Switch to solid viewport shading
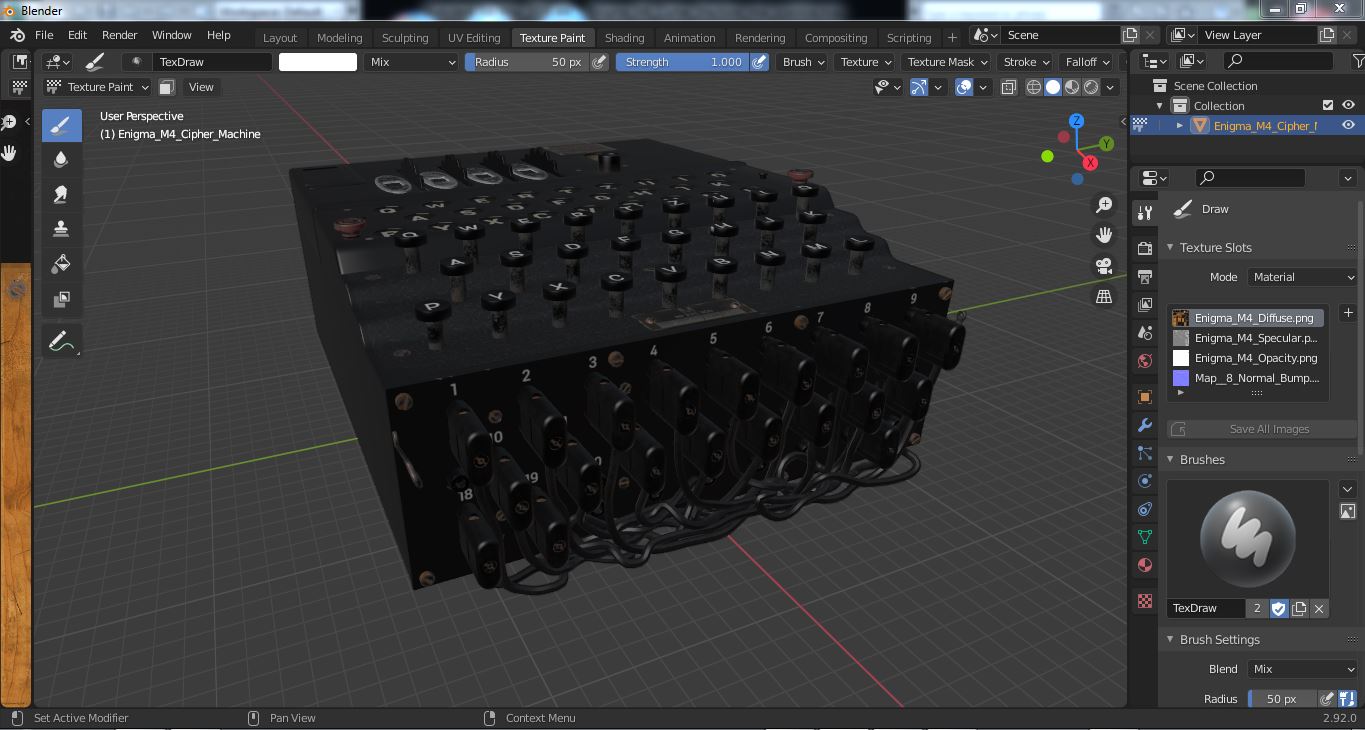1365x730 pixels. tap(1053, 87)
